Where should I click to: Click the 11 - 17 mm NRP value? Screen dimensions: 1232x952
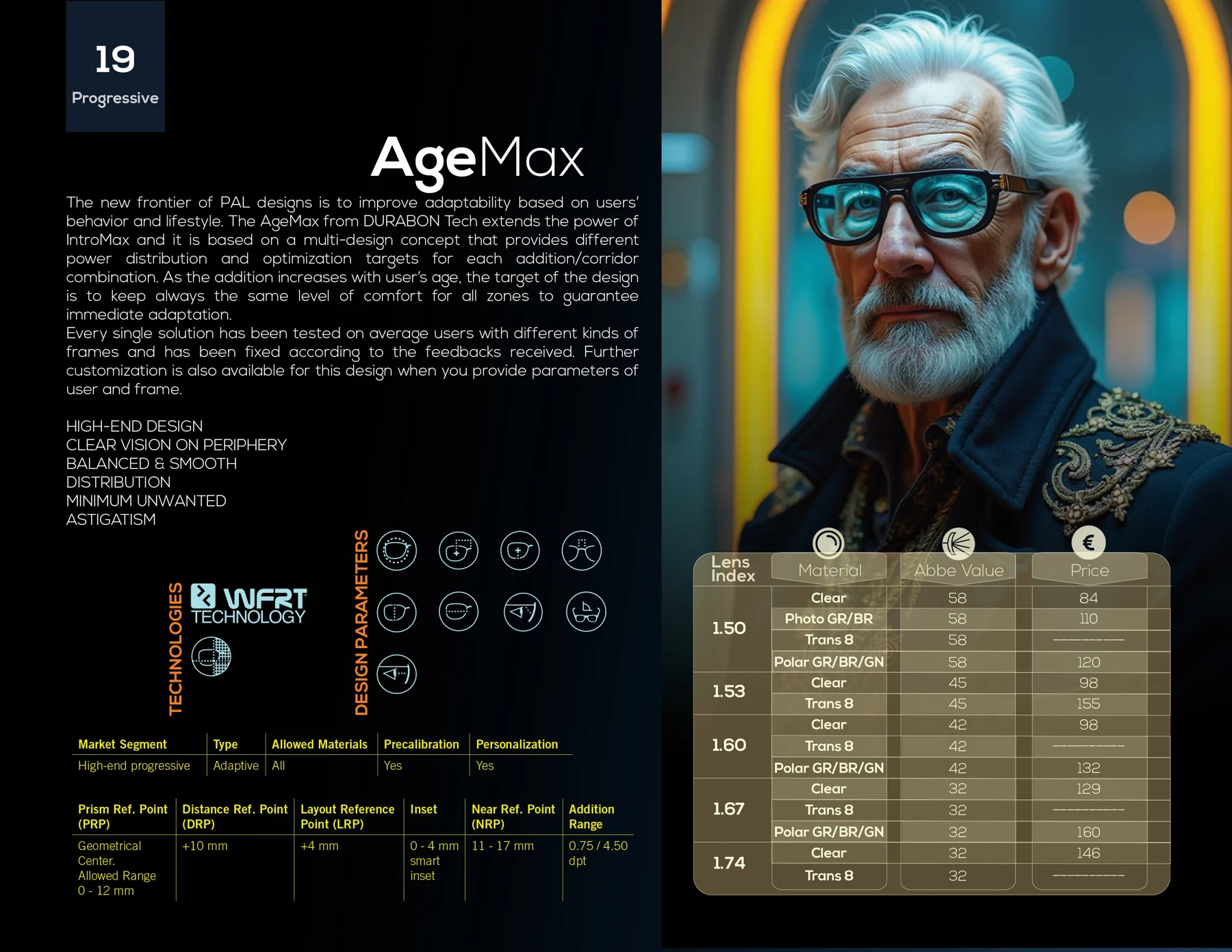[502, 846]
